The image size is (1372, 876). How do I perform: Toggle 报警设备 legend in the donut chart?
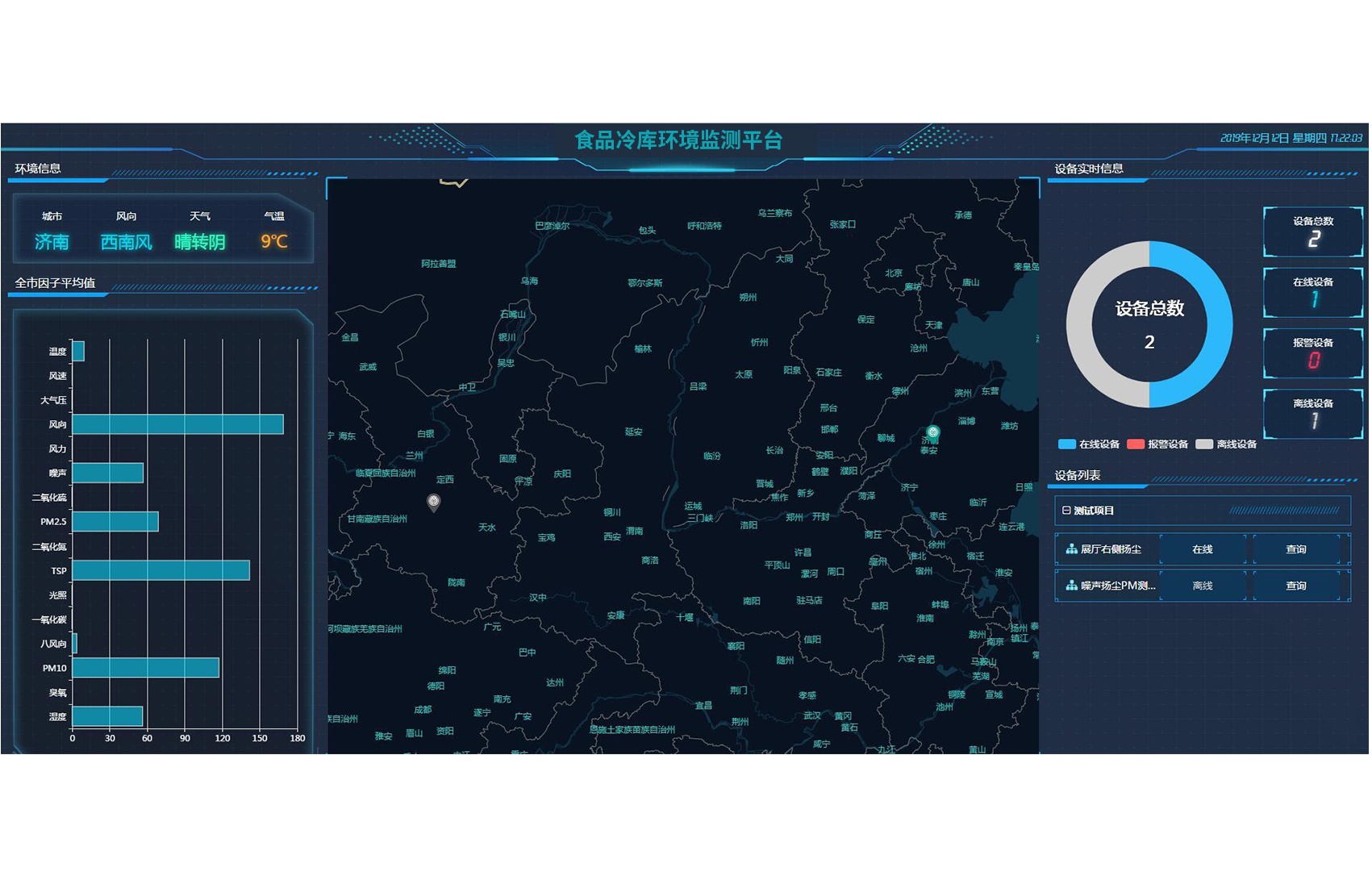click(1157, 444)
